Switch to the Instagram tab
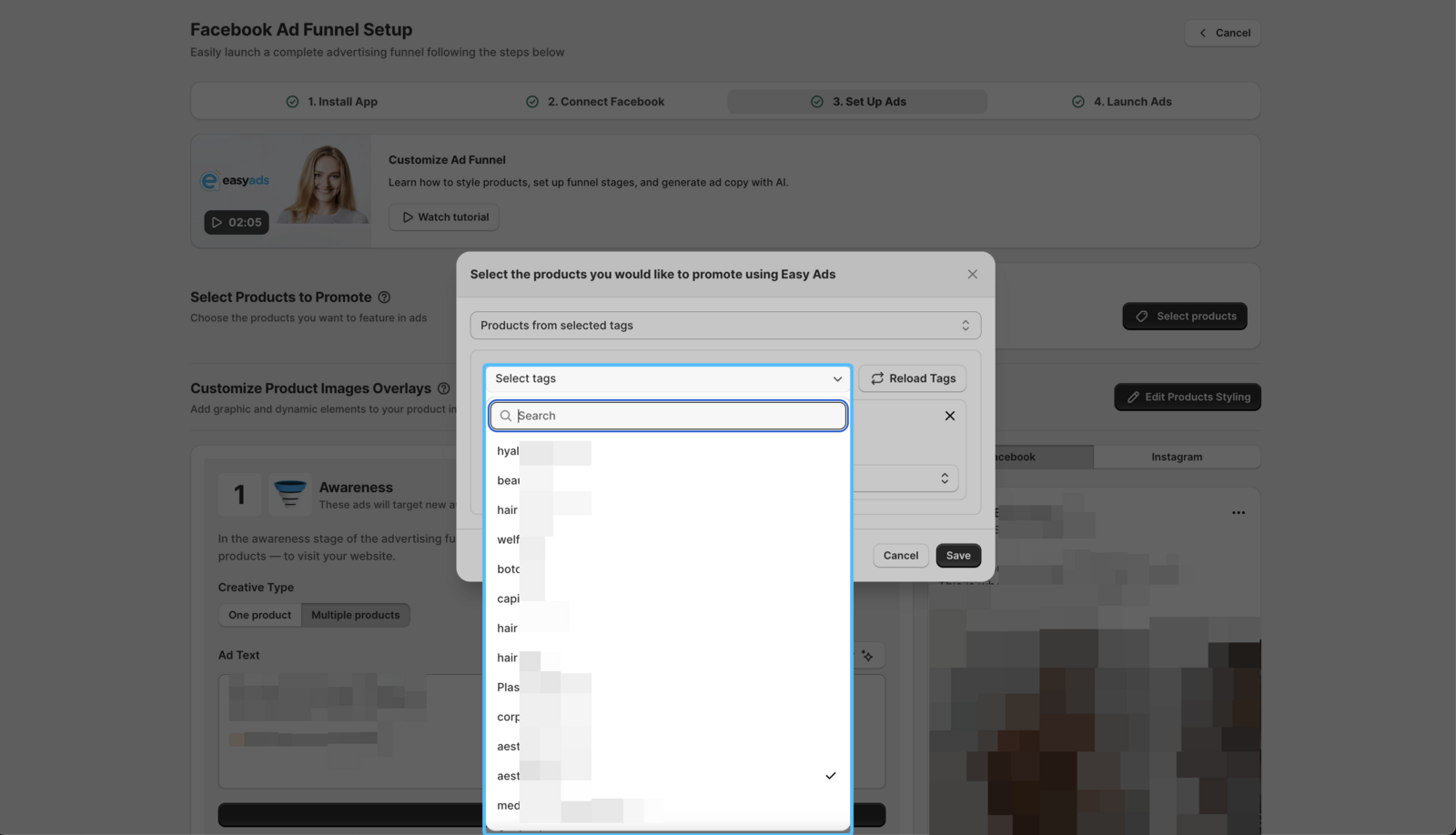This screenshot has height=835, width=1456. tap(1177, 457)
